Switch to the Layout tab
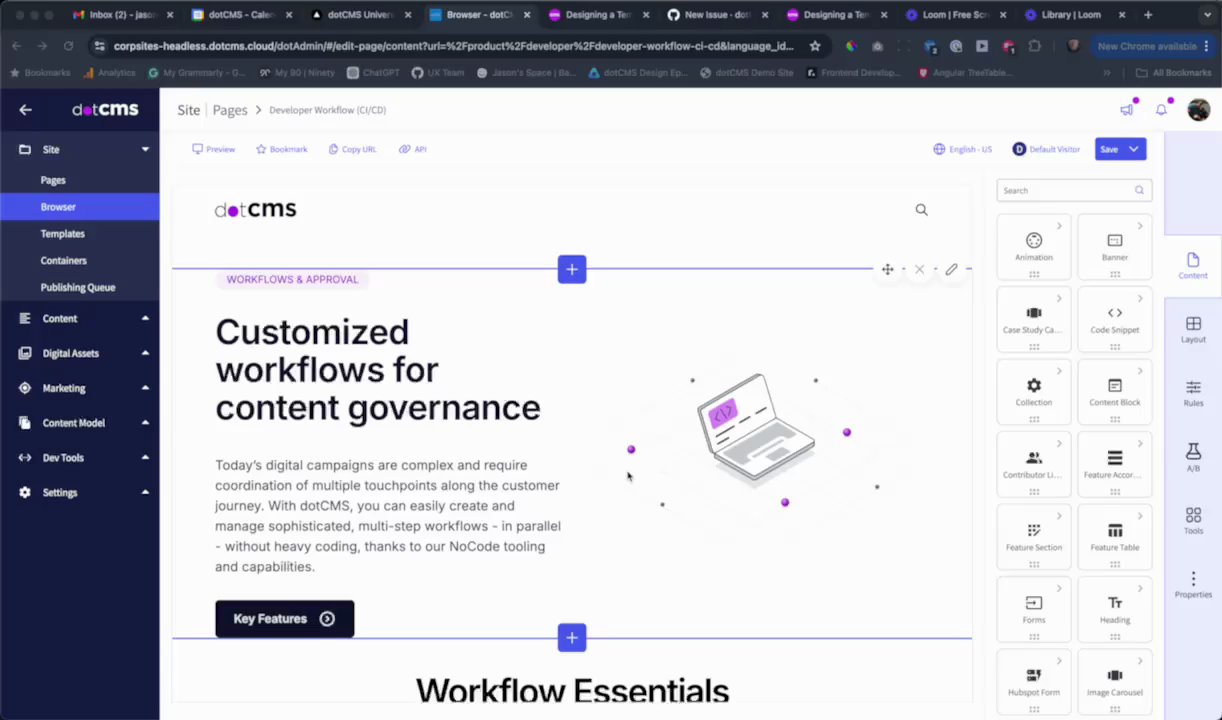The height and width of the screenshot is (720, 1222). (x=1193, y=329)
